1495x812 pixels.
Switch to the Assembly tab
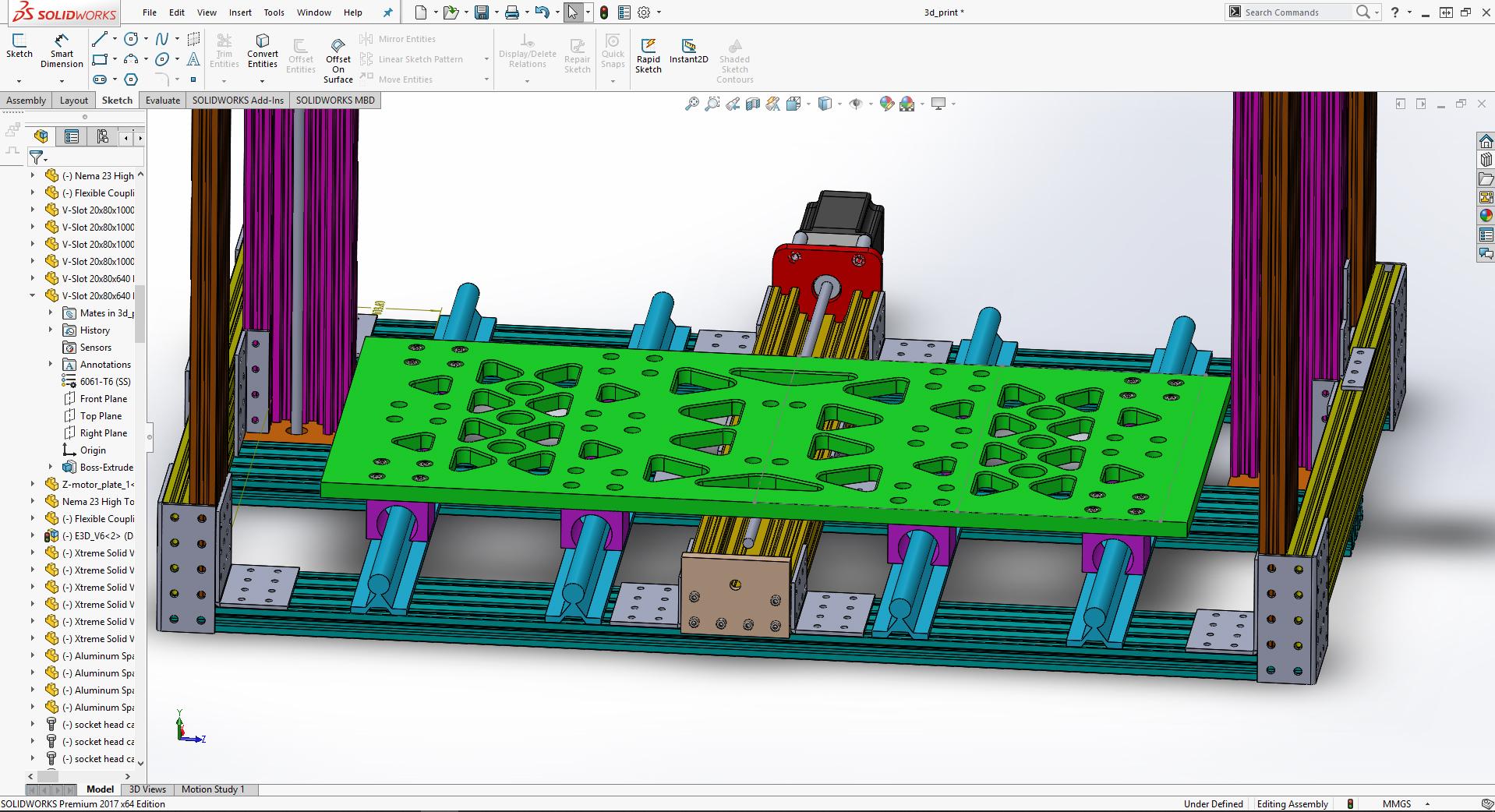click(26, 100)
